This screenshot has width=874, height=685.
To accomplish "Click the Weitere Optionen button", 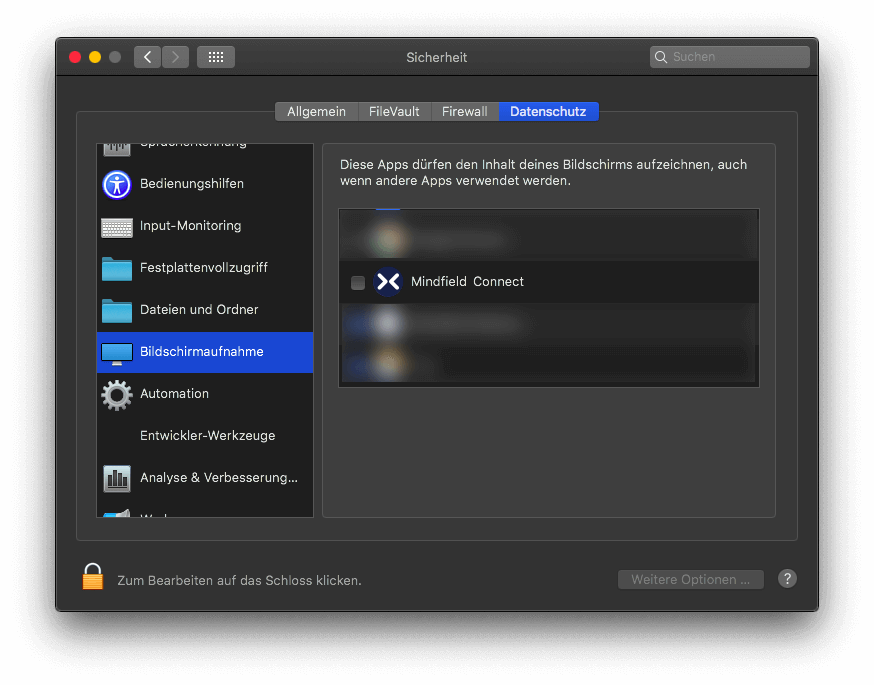I will 690,580.
